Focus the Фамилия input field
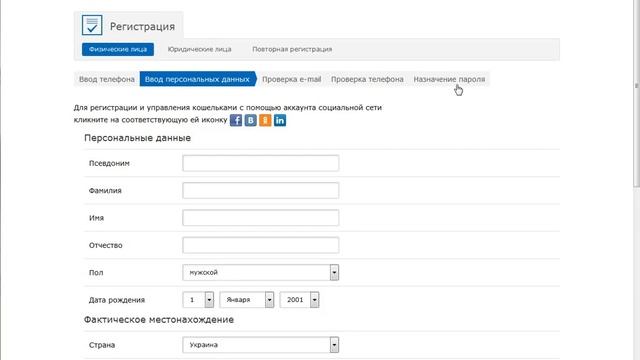This screenshot has height=360, width=640. [261, 191]
